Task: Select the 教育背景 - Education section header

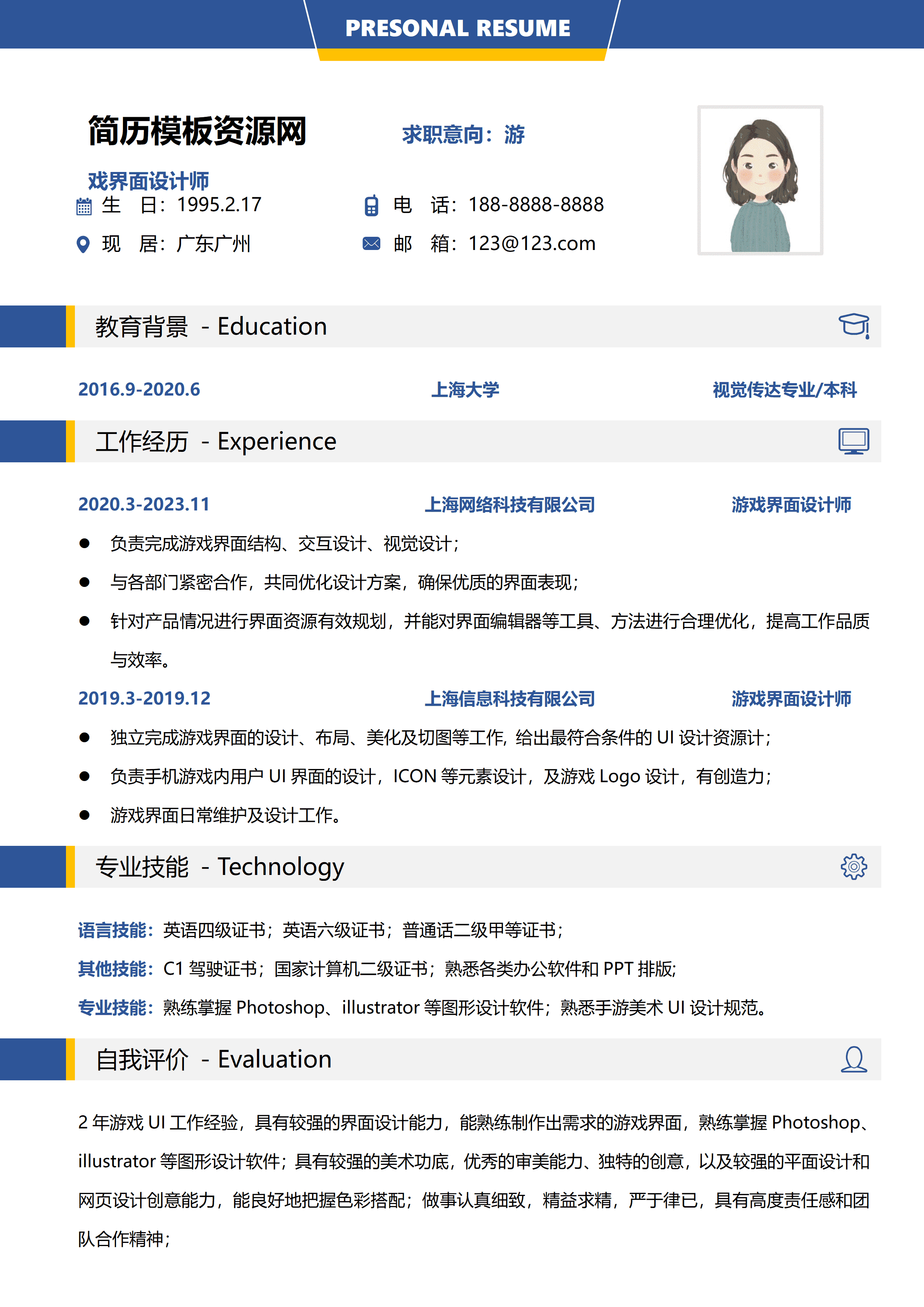Action: 210,326
